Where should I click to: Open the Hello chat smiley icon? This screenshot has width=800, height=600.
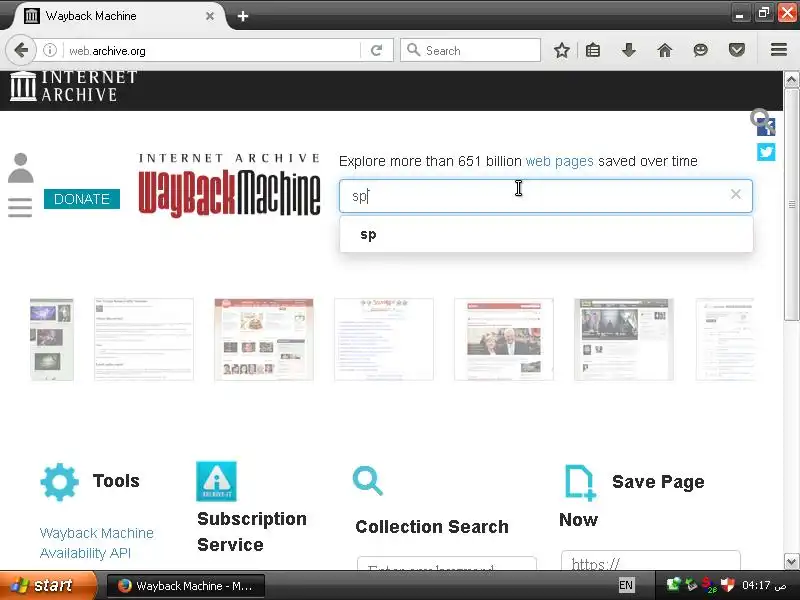(701, 51)
